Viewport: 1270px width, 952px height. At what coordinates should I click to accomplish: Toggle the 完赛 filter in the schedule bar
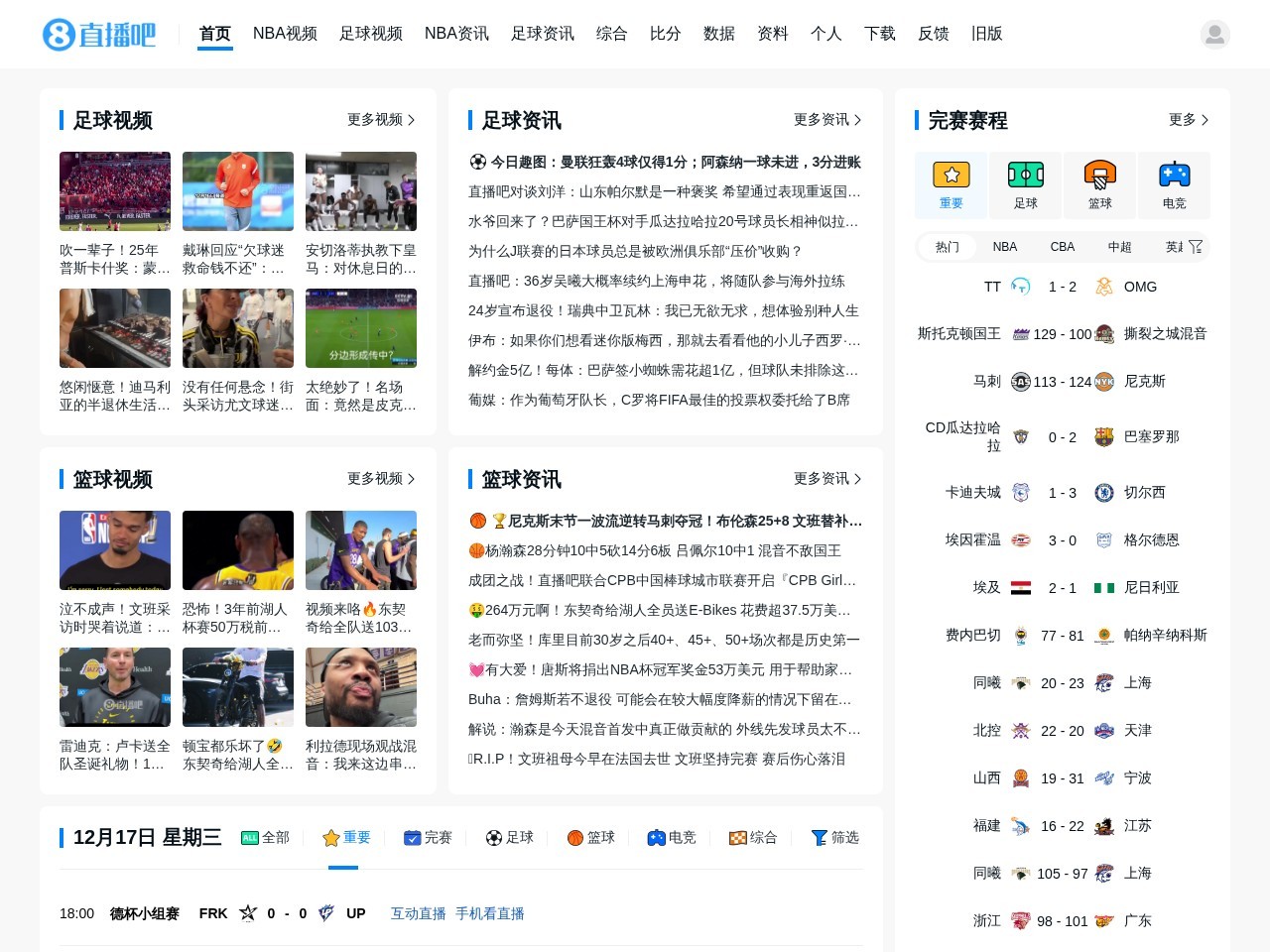pyautogui.click(x=428, y=838)
